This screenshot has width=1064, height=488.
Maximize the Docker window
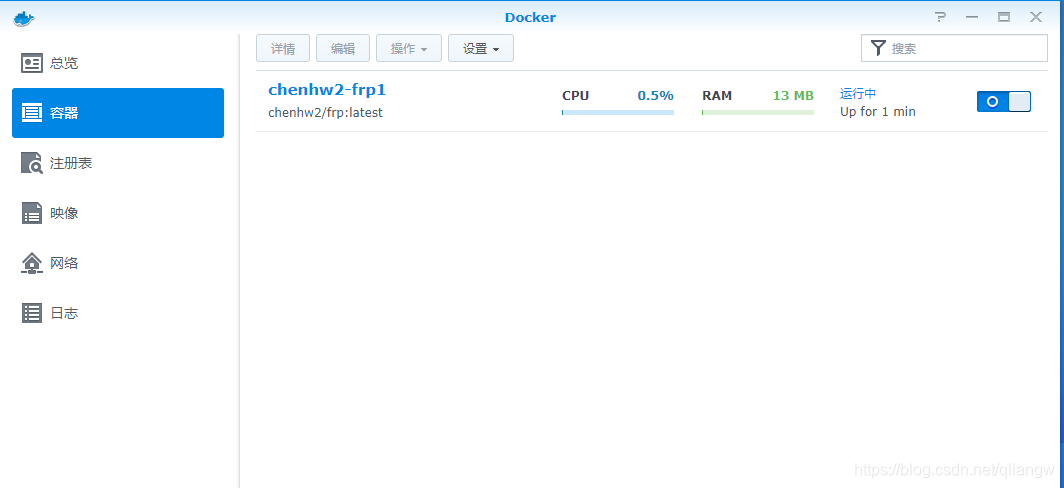[1004, 18]
